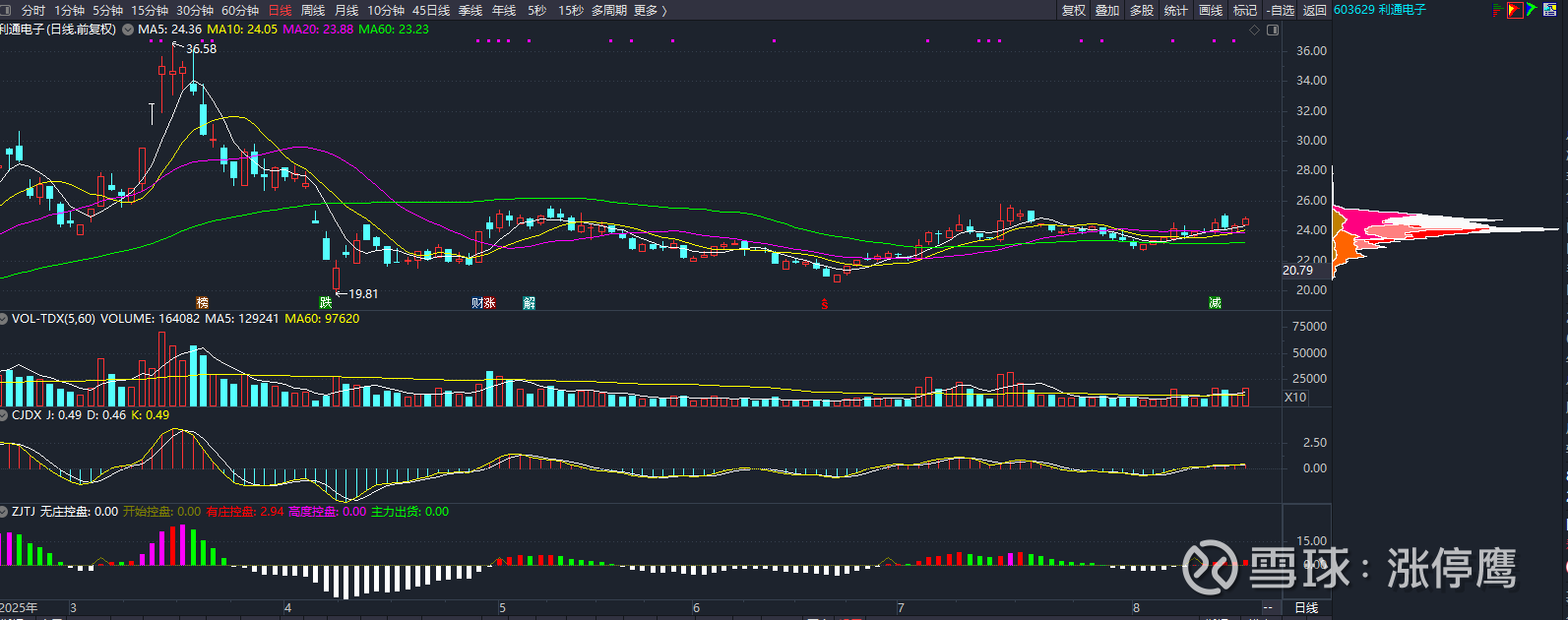The height and width of the screenshot is (620, 1568).
Task: Click the MA60: 97620 volume readout
Action: [x=322, y=319]
